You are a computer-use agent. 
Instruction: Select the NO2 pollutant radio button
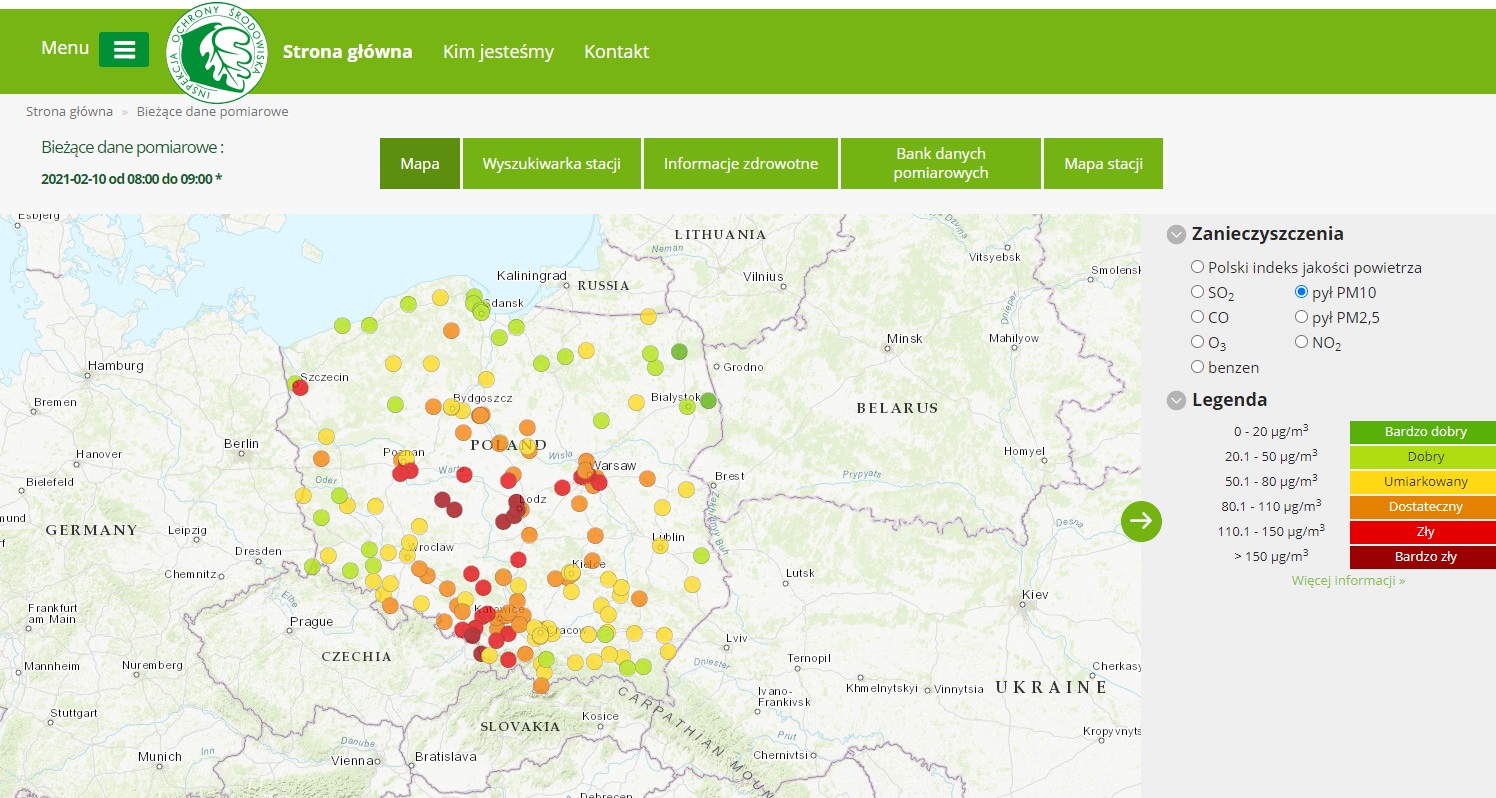click(x=1301, y=342)
